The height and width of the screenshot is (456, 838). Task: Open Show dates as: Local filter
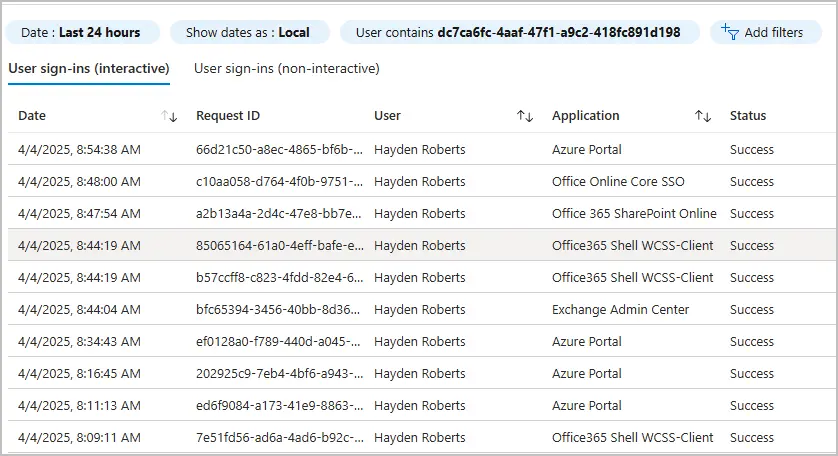point(249,32)
